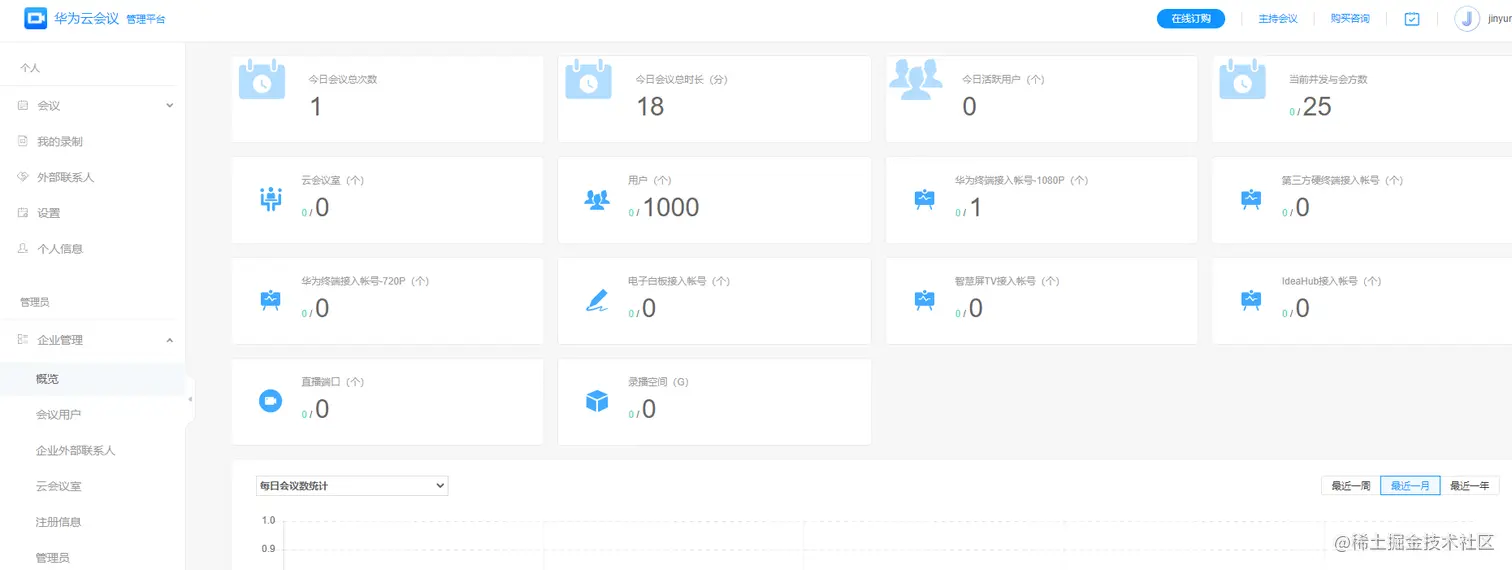This screenshot has width=1512, height=570.
Task: Click the 电子白板接入帐号 pen icon
Action: pyautogui.click(x=597, y=300)
